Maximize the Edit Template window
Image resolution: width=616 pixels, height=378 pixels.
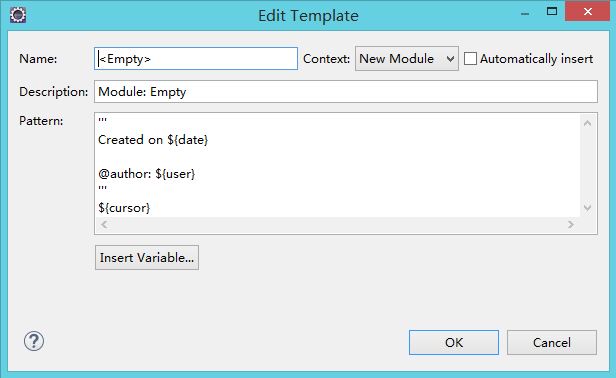552,11
